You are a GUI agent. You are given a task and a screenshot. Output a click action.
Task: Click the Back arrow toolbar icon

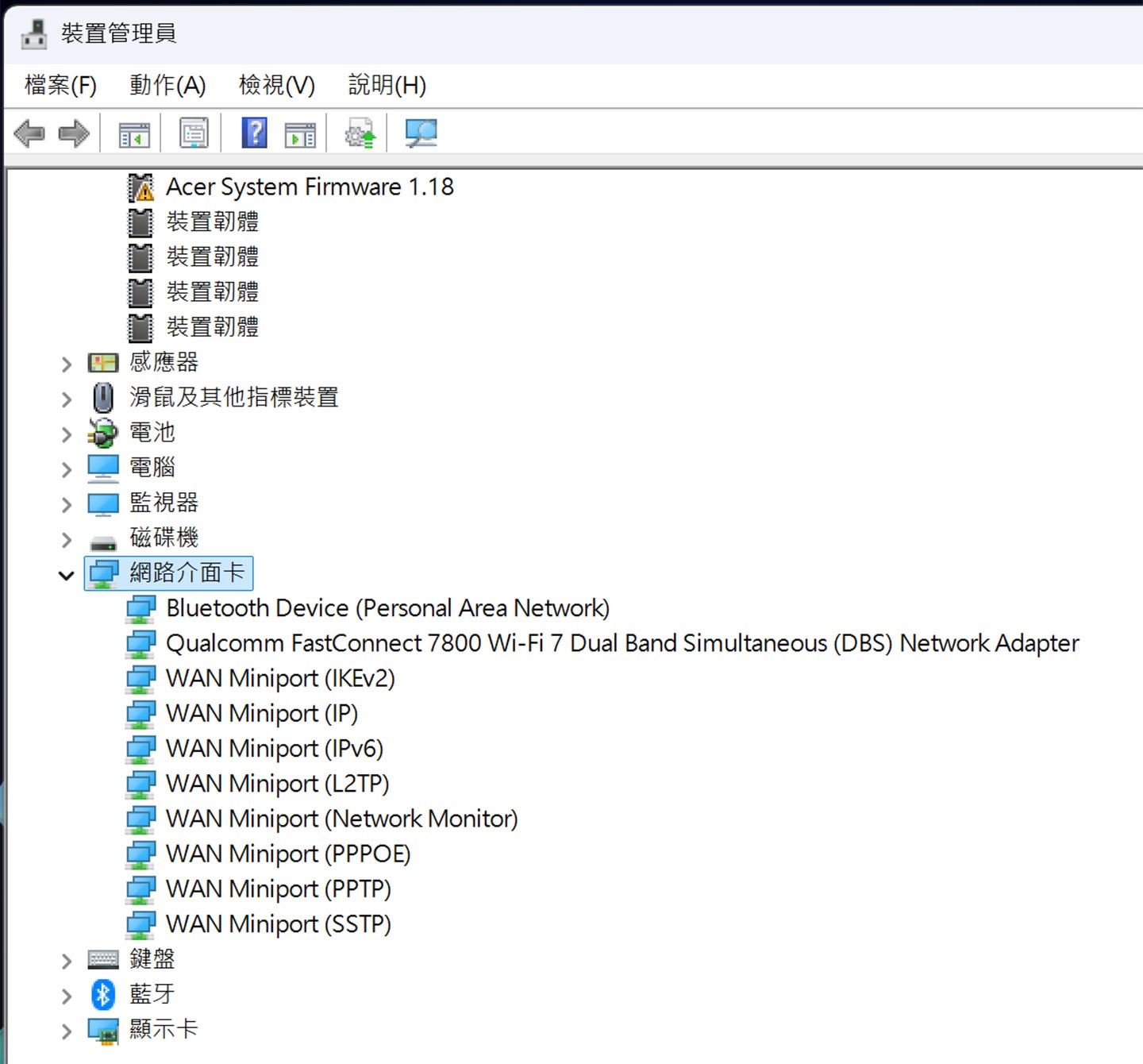point(29,133)
